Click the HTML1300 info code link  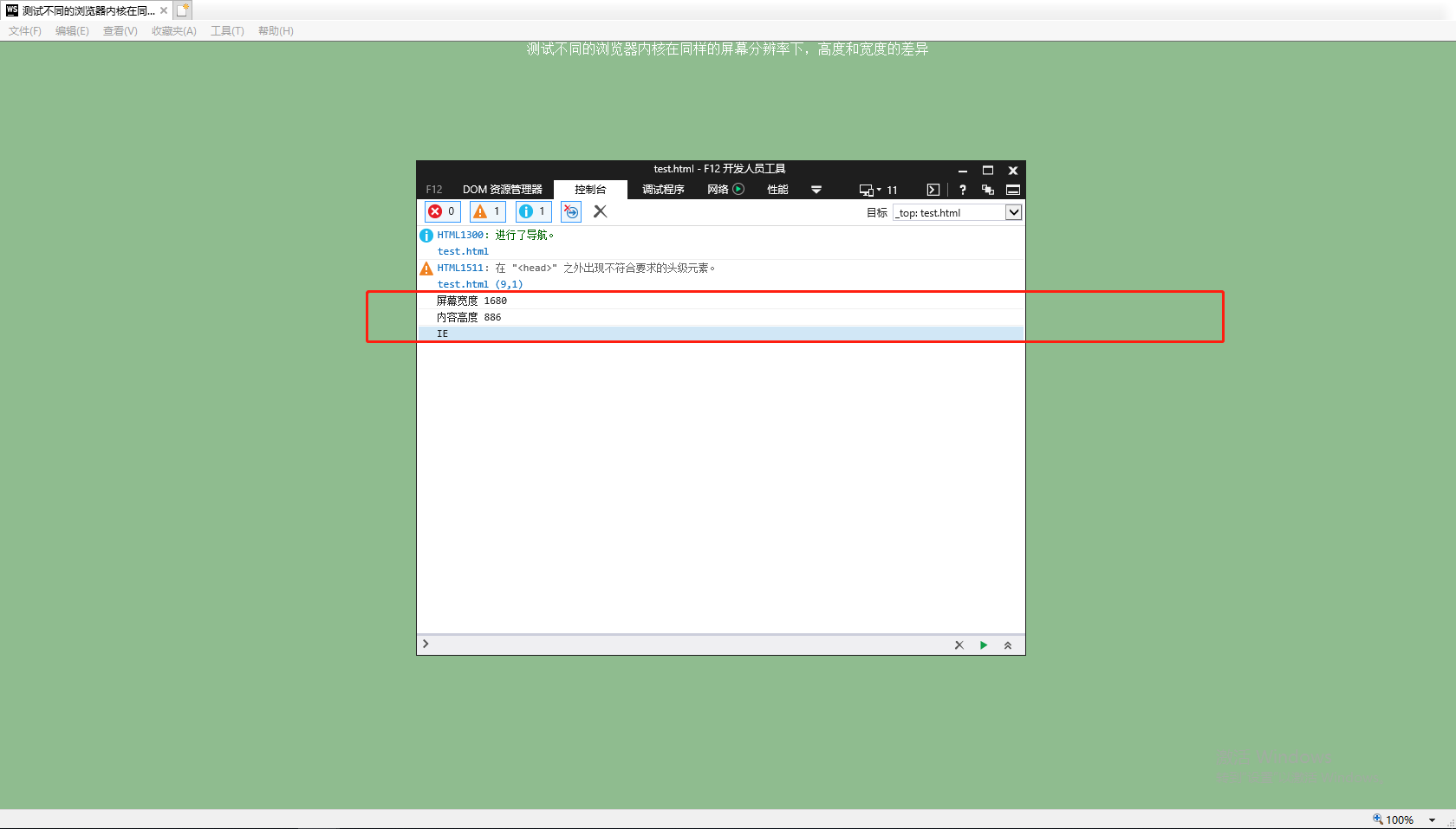click(x=460, y=235)
